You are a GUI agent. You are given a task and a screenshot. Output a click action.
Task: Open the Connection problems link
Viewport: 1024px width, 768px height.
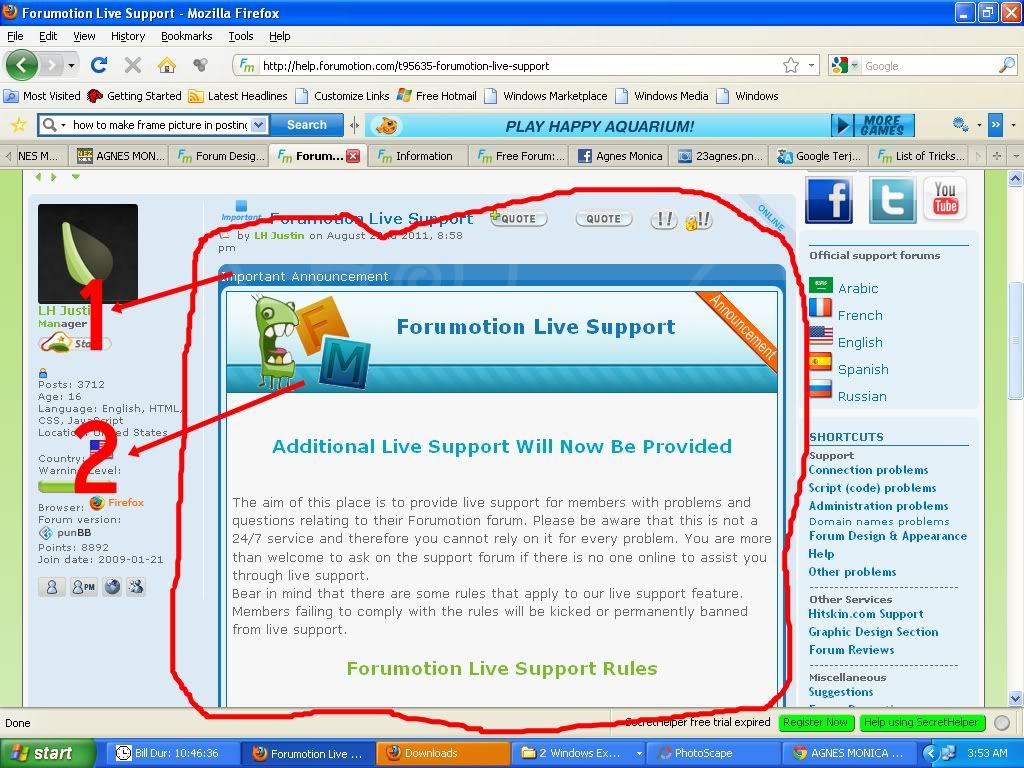[x=869, y=470]
